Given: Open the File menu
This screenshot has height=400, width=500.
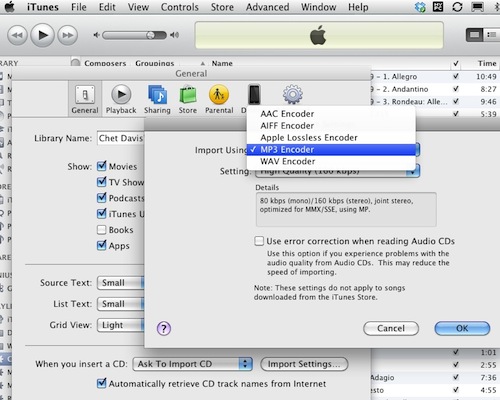Looking at the screenshot, I should point(79,7).
